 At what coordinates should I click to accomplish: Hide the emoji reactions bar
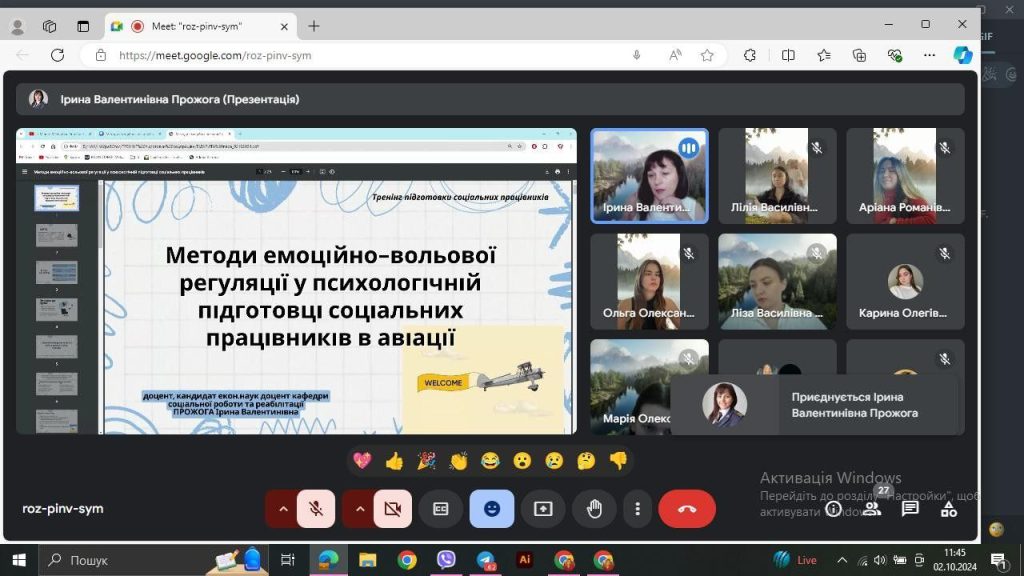[x=492, y=508]
